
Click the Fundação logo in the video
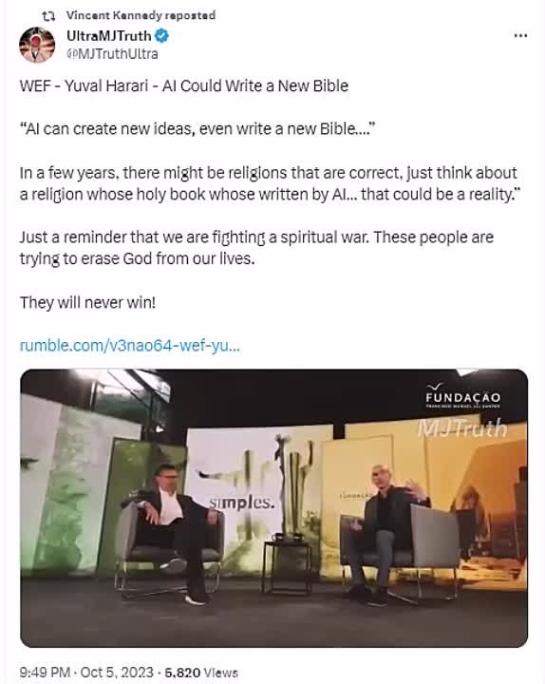(x=463, y=396)
